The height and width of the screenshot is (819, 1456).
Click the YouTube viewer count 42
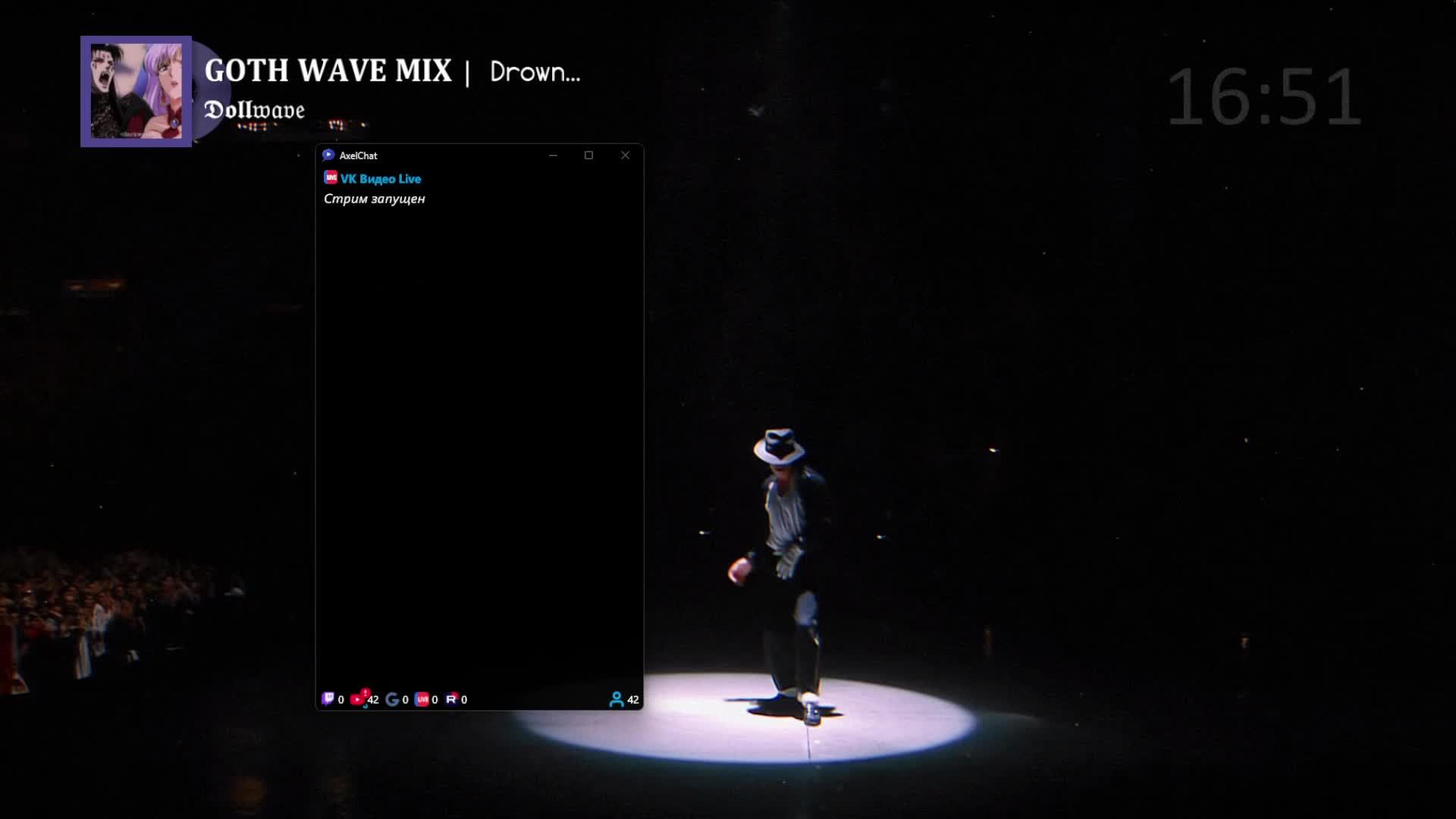[x=373, y=700]
